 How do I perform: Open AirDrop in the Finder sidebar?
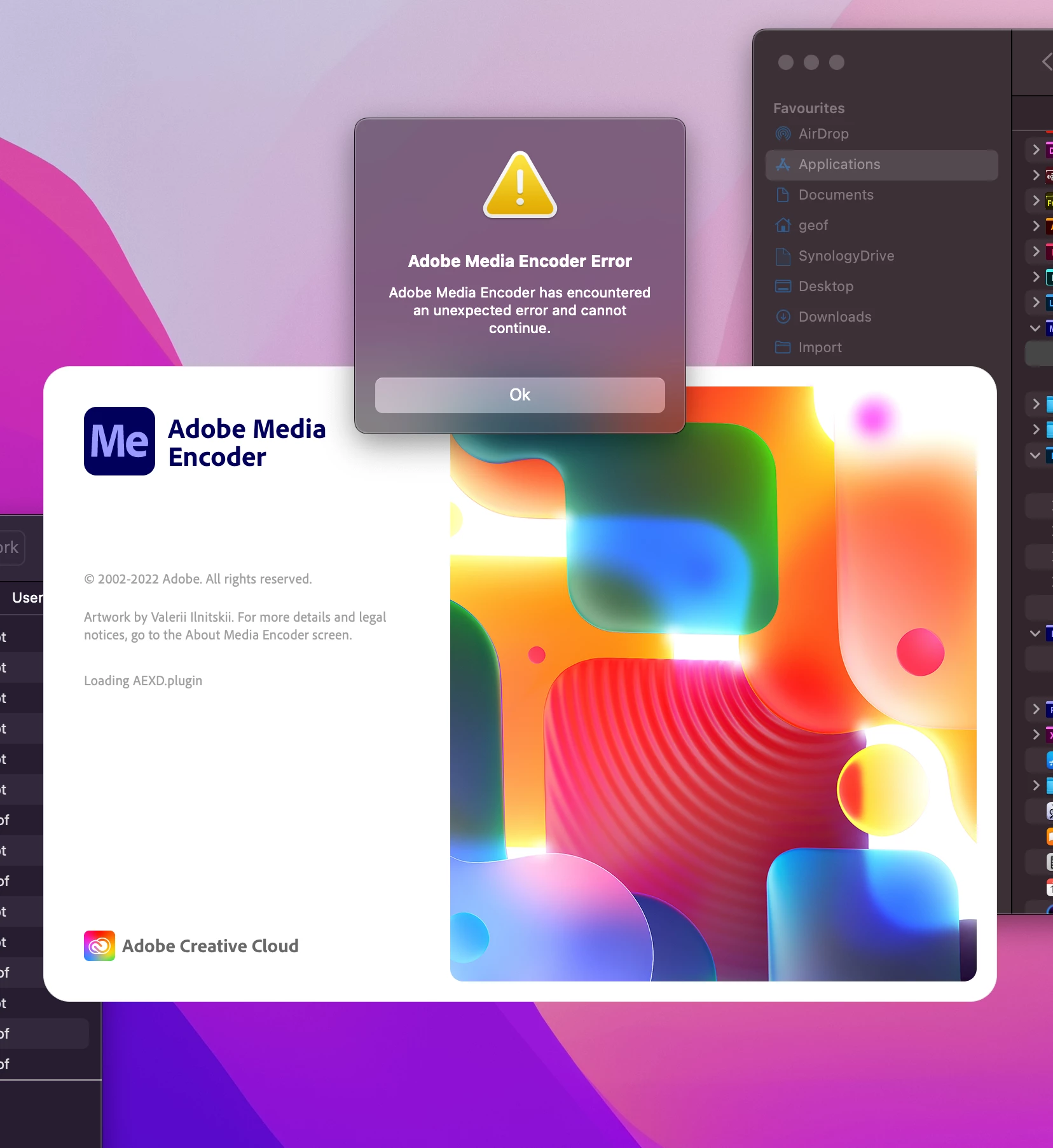pos(881,133)
